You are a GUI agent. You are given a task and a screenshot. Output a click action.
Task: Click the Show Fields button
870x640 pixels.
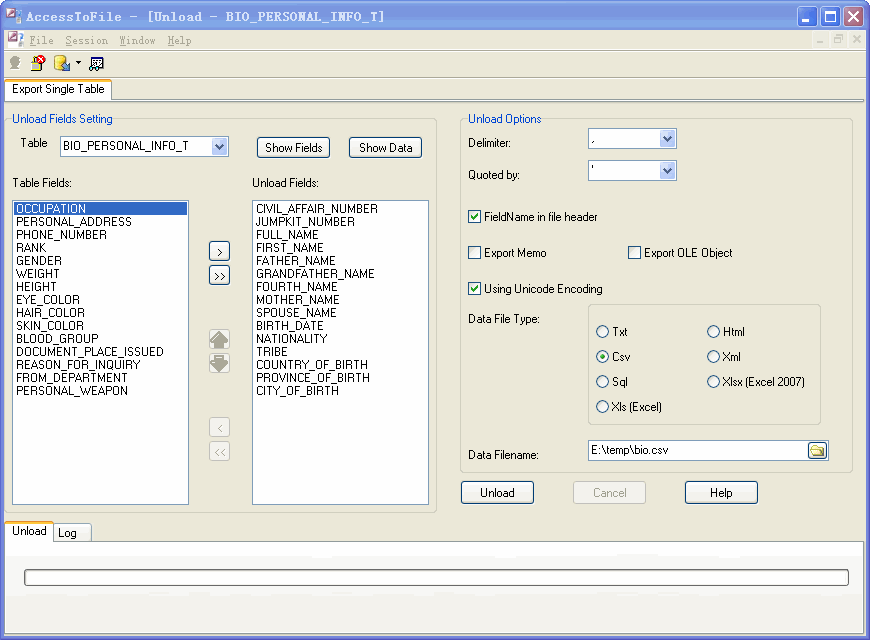(x=294, y=148)
